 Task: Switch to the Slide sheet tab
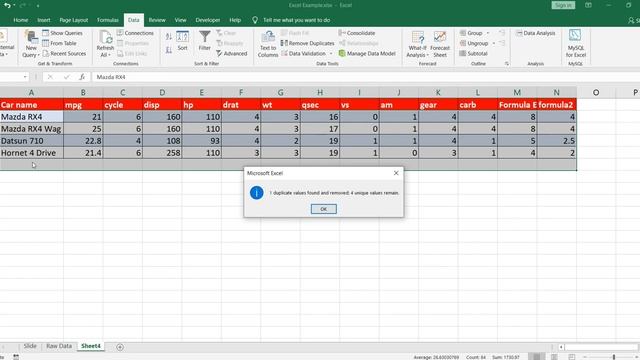pyautogui.click(x=30, y=346)
